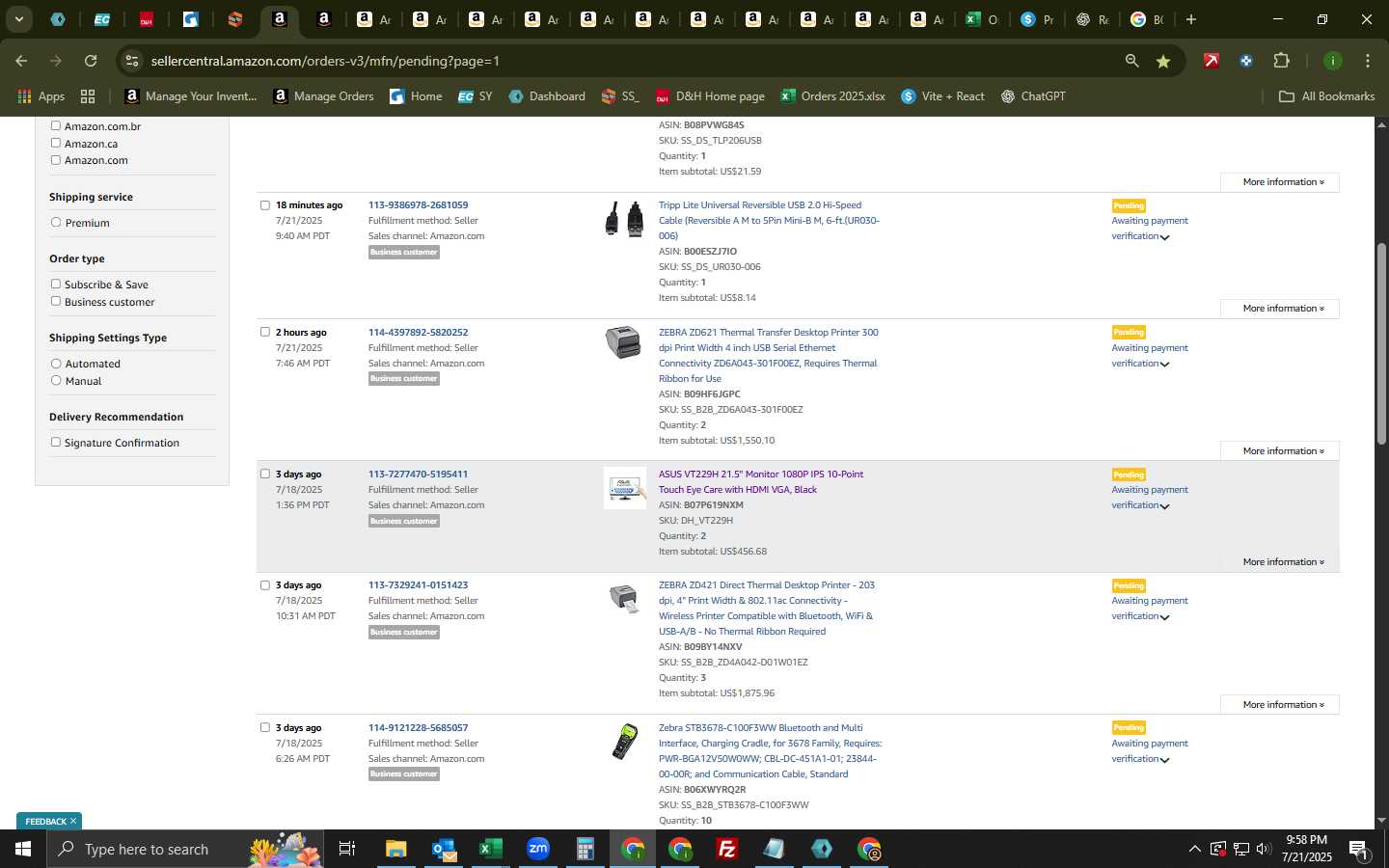Viewport: 1389px width, 868px height.
Task: Open the new tab plus button
Action: (1191, 19)
